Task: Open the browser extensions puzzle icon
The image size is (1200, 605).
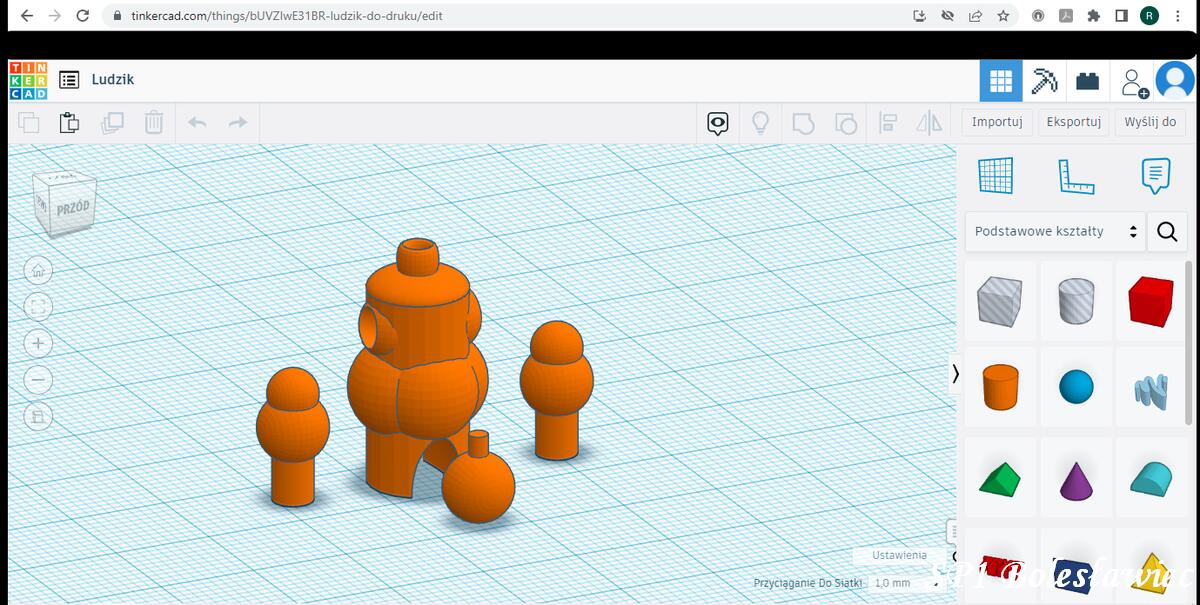Action: click(1094, 16)
